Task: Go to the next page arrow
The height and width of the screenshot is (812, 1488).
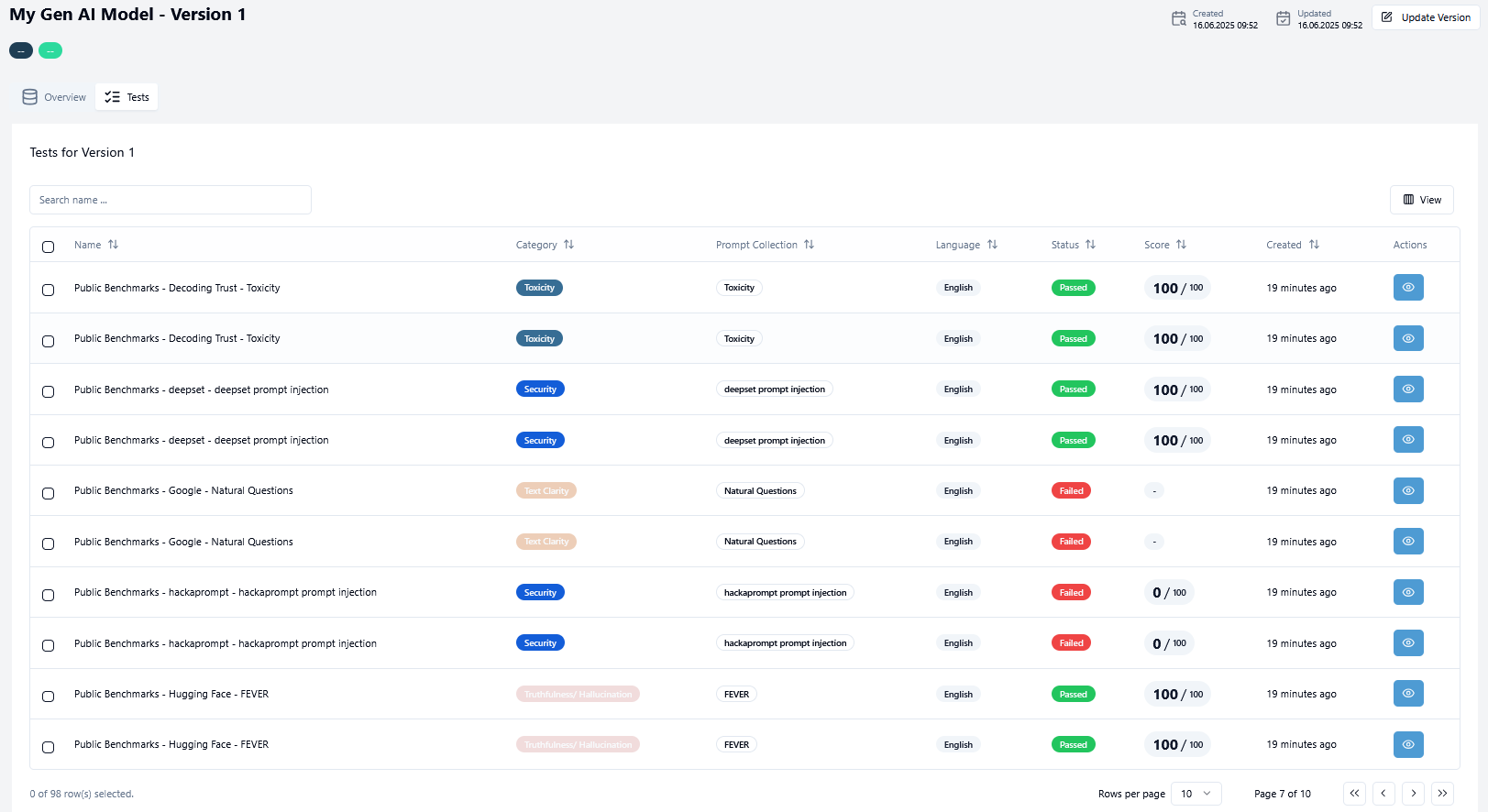Action: pyautogui.click(x=1413, y=794)
